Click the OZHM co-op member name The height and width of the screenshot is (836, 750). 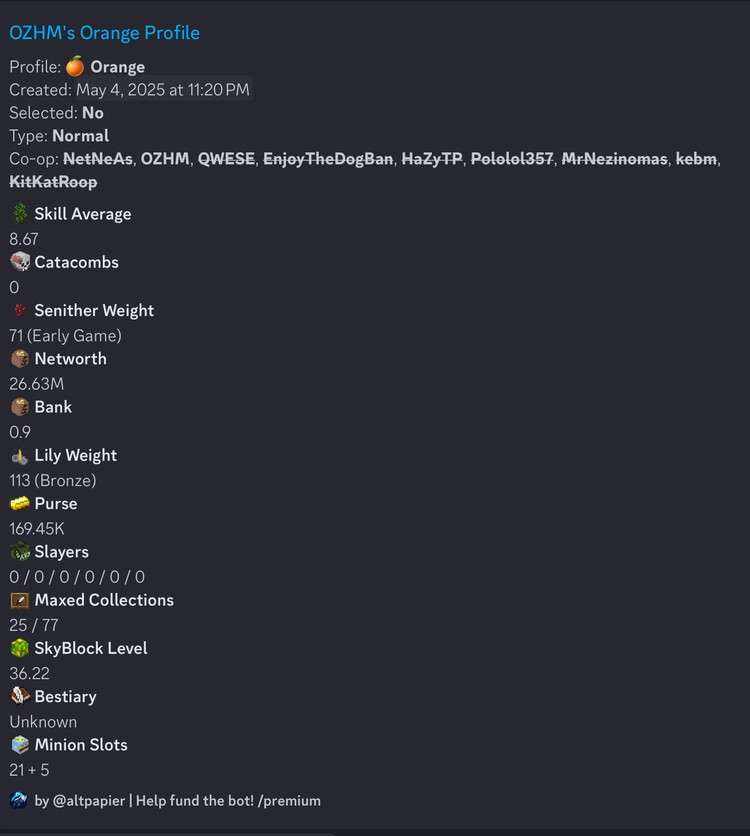click(165, 159)
